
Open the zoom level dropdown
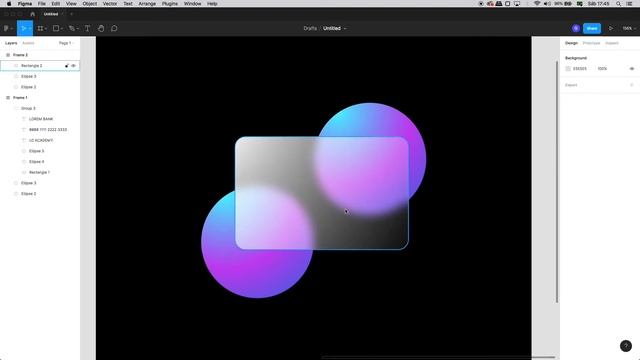629,29
